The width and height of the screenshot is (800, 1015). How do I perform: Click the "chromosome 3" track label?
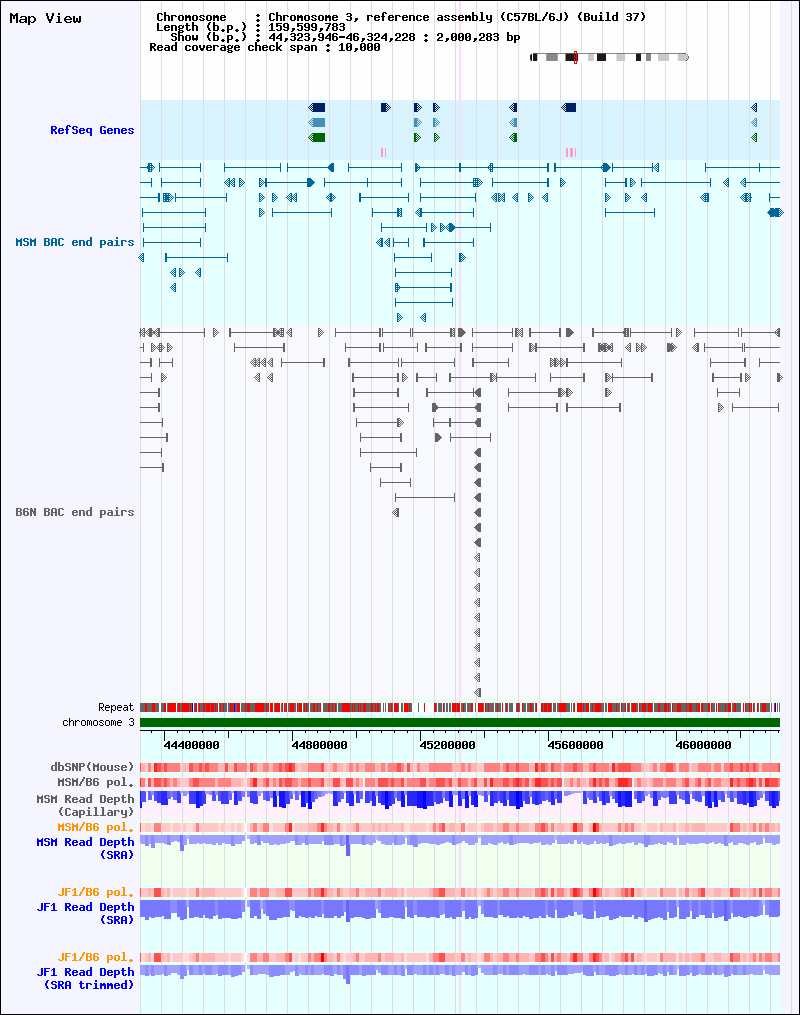tap(98, 722)
